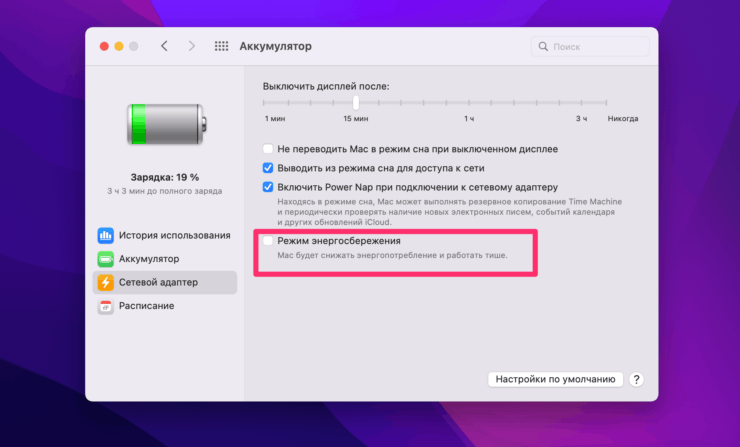The image size is (740, 447).
Task: Open help with the question mark button
Action: point(636,380)
